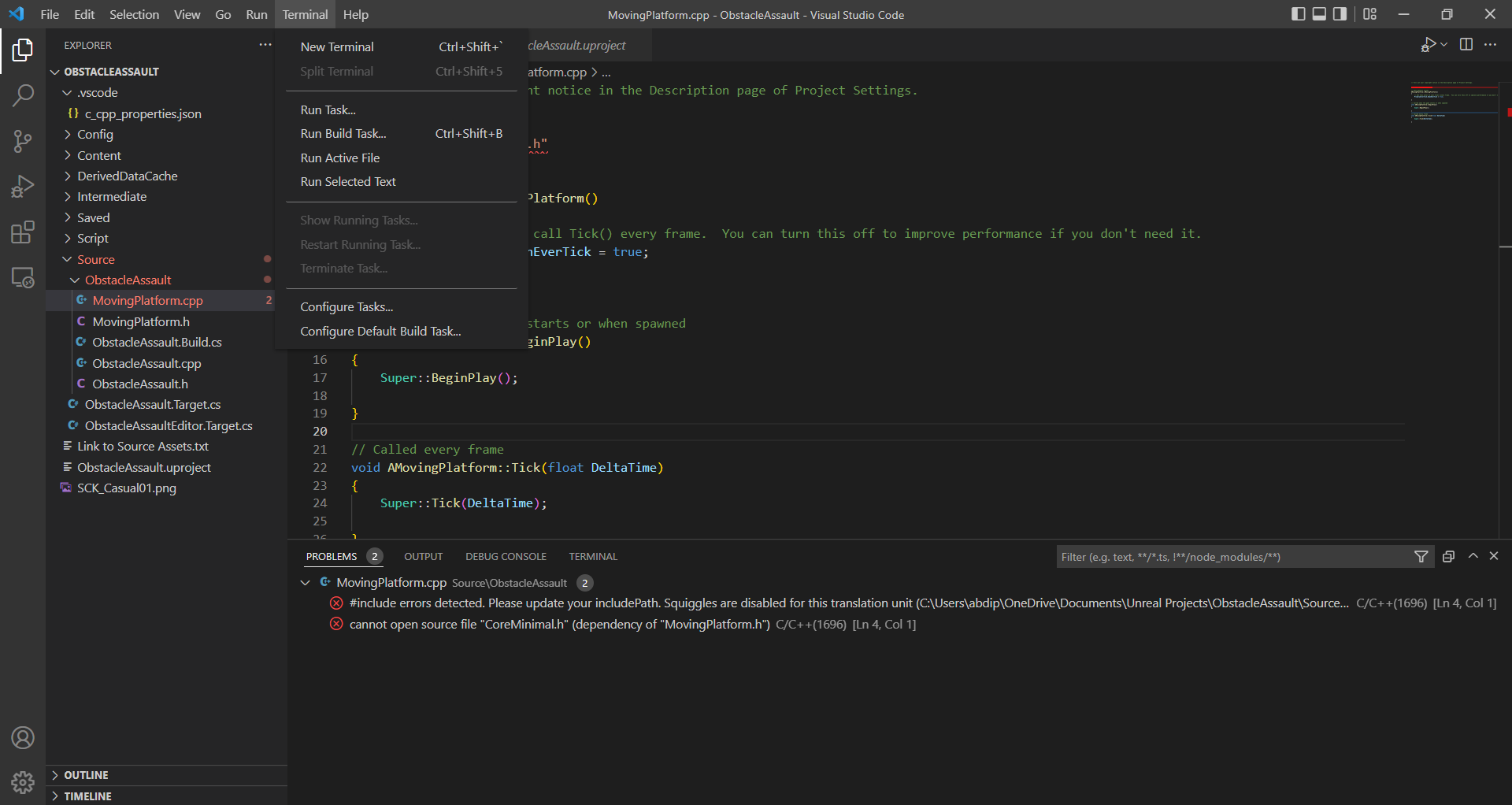Expand the Config folder

[95, 135]
